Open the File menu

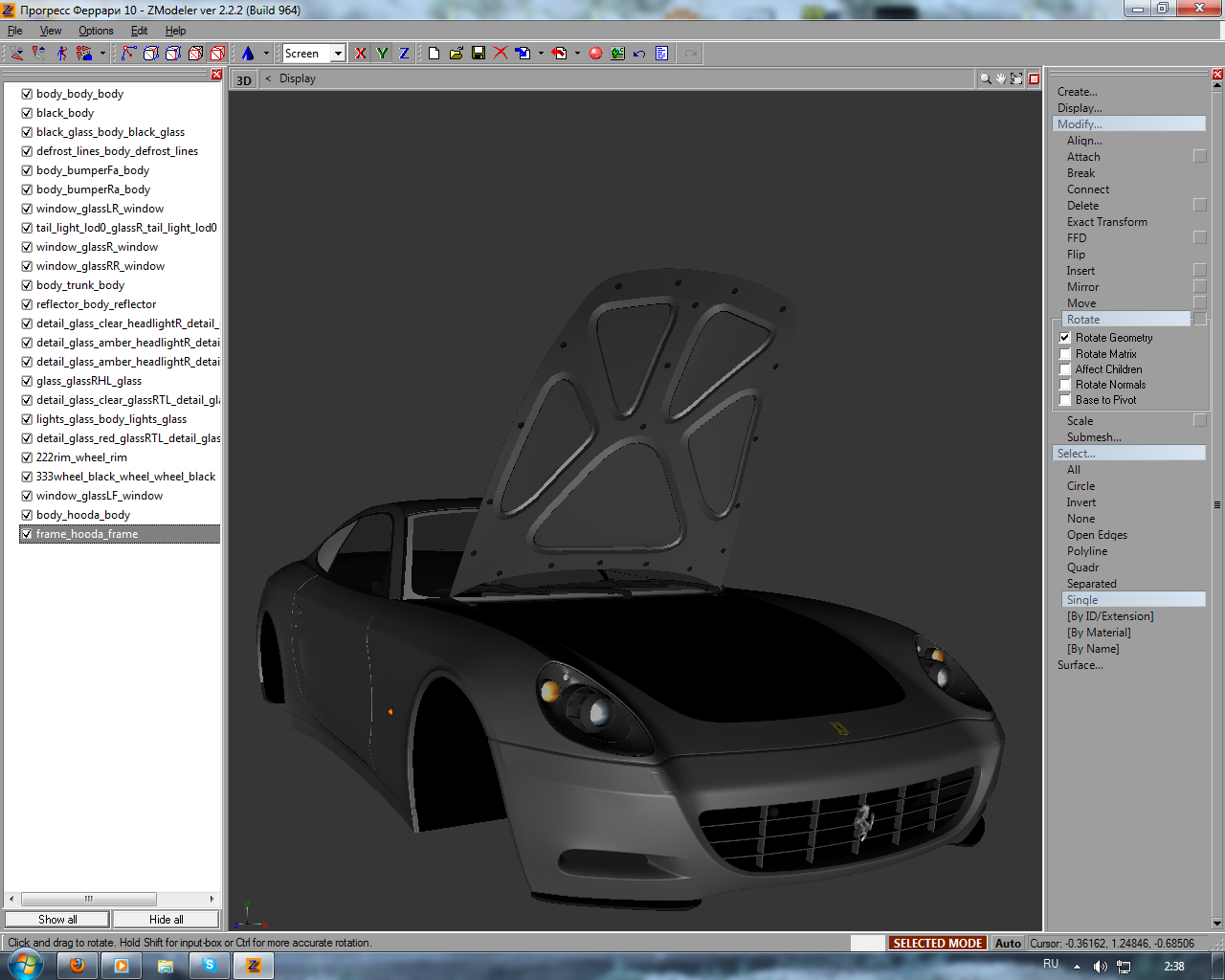15,31
